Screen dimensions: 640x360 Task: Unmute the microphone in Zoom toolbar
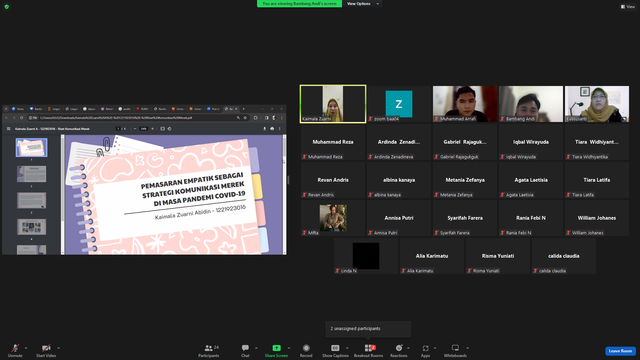[x=15, y=350]
